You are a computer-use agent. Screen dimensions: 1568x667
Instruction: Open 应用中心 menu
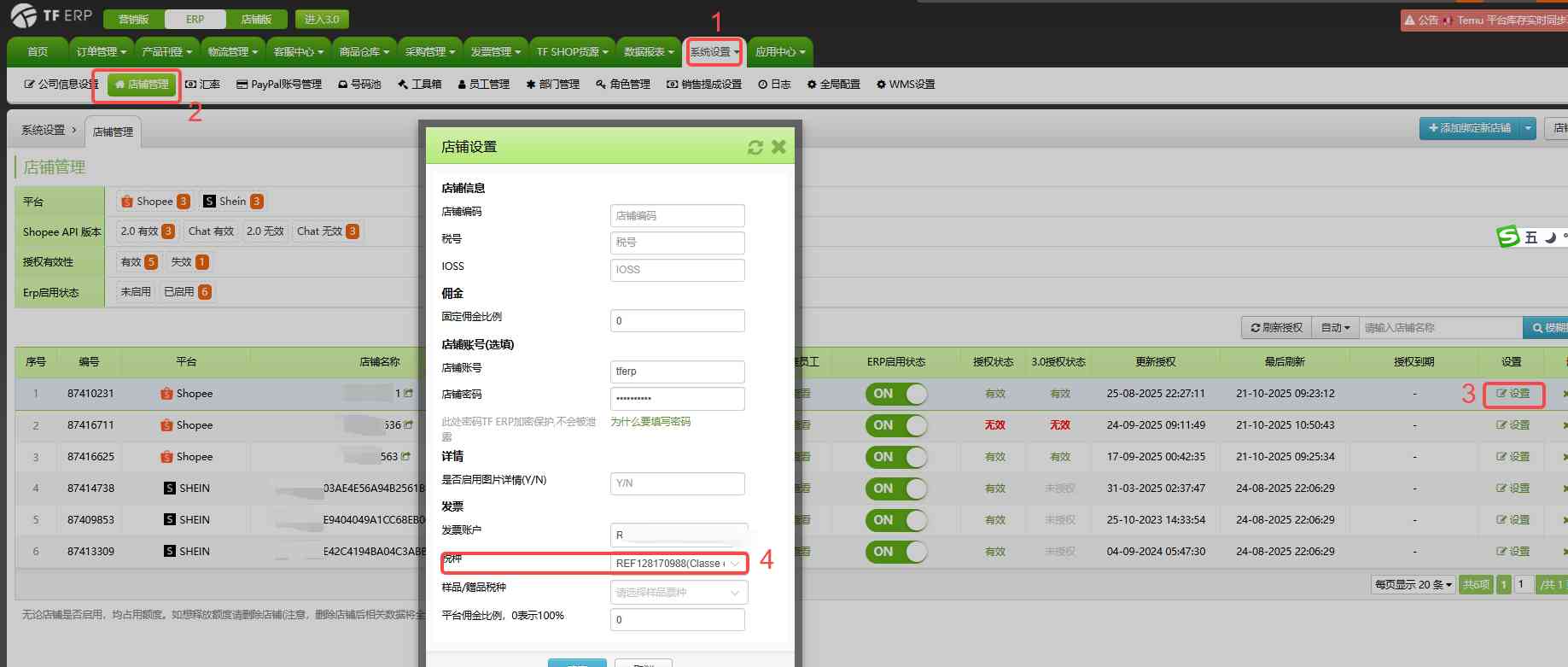780,52
